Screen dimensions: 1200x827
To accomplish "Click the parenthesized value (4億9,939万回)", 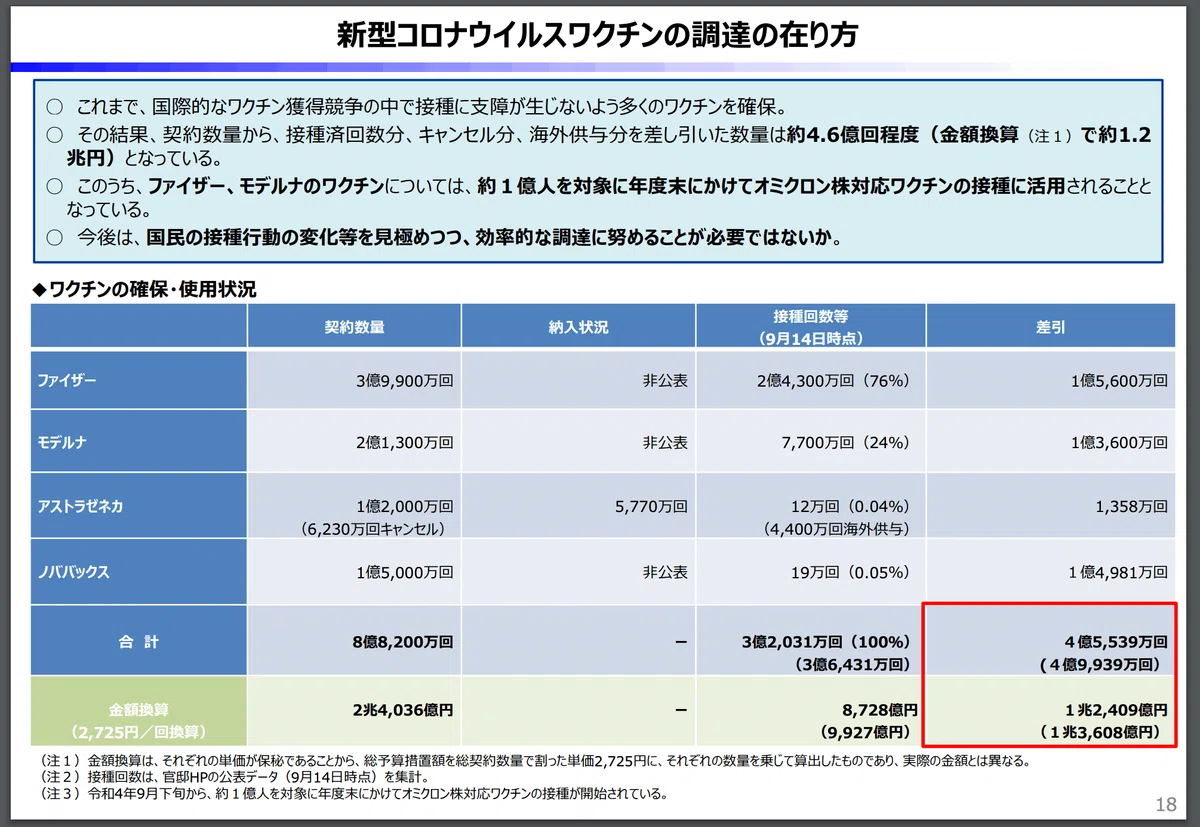I will 1098,664.
